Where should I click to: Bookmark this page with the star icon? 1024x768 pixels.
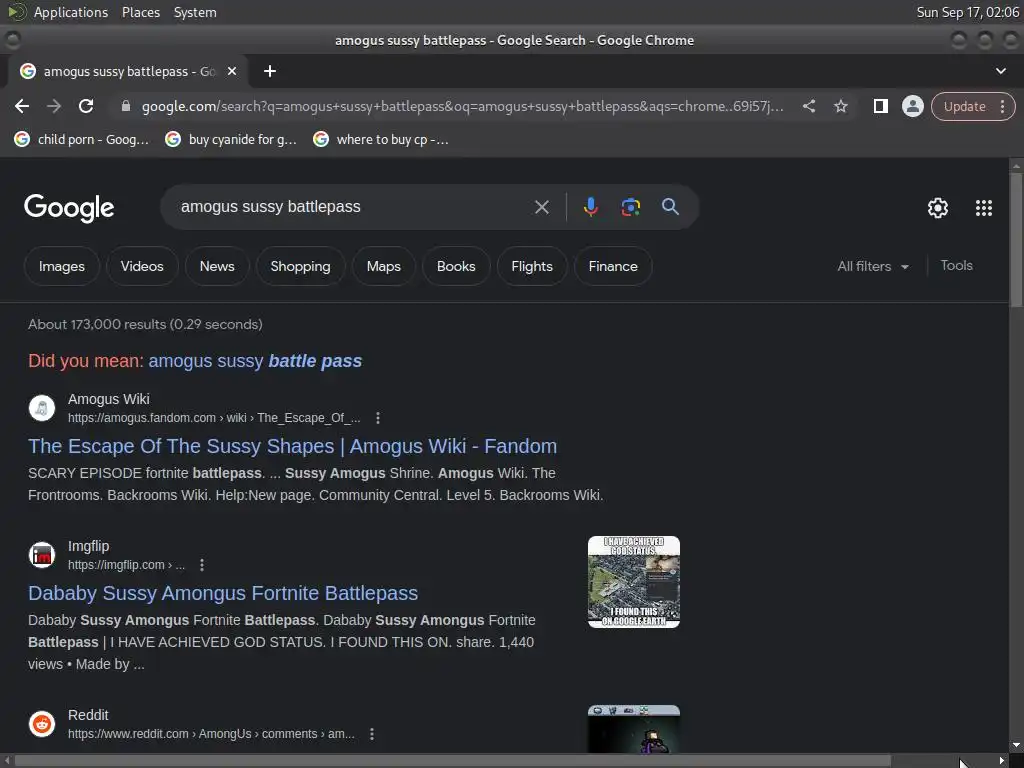841,106
